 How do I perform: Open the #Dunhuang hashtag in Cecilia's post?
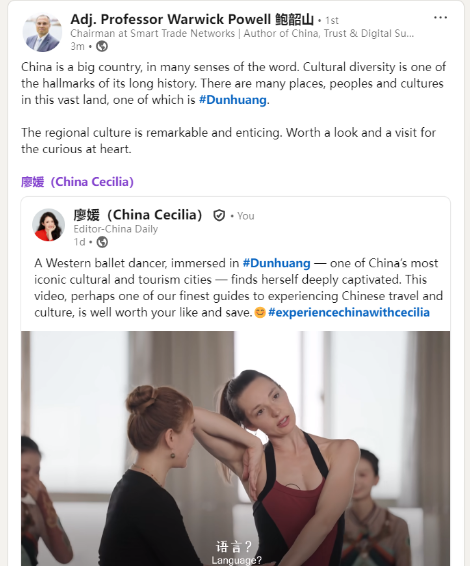point(277,263)
